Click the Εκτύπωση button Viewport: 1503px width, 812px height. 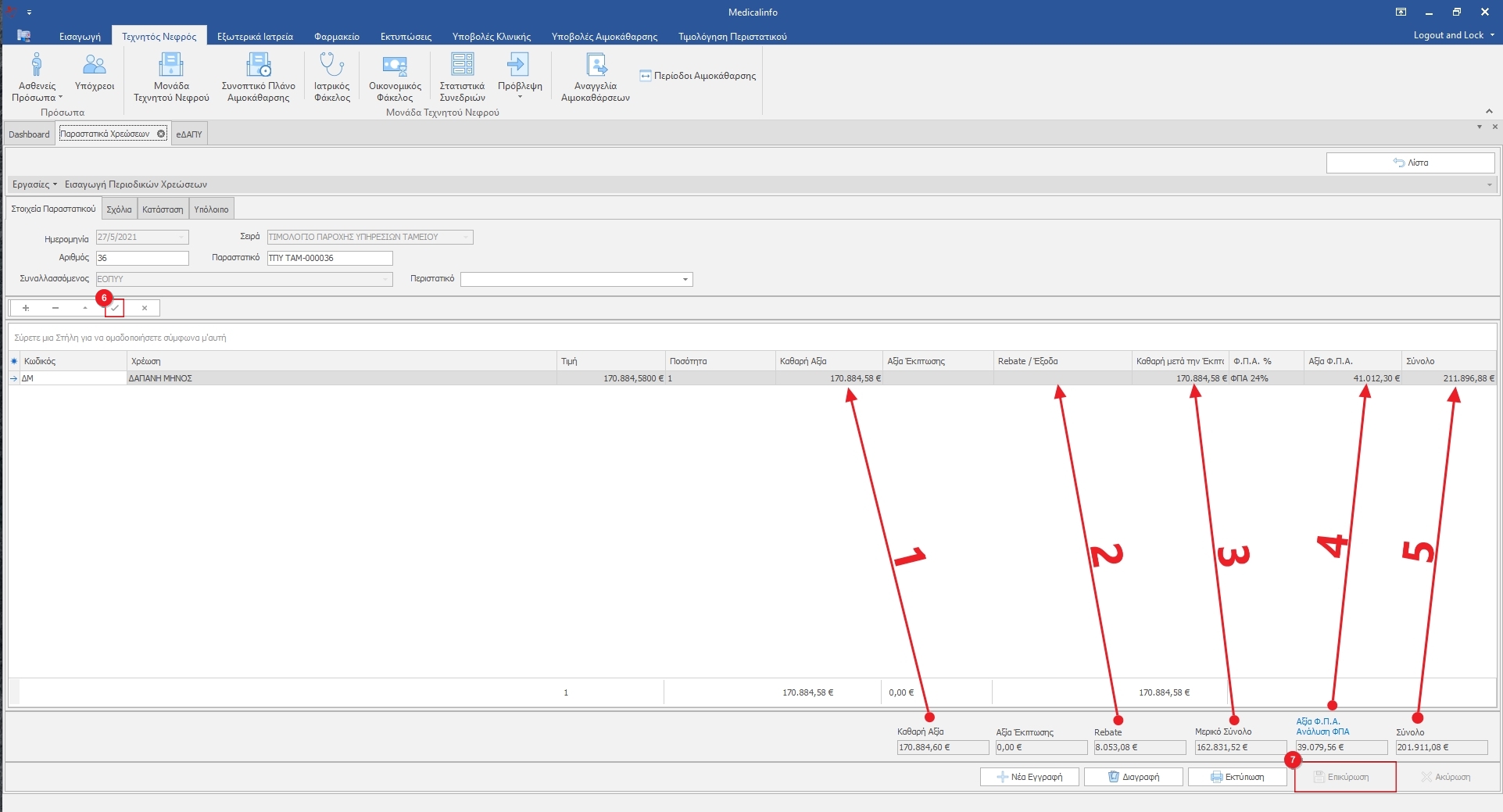tap(1237, 777)
